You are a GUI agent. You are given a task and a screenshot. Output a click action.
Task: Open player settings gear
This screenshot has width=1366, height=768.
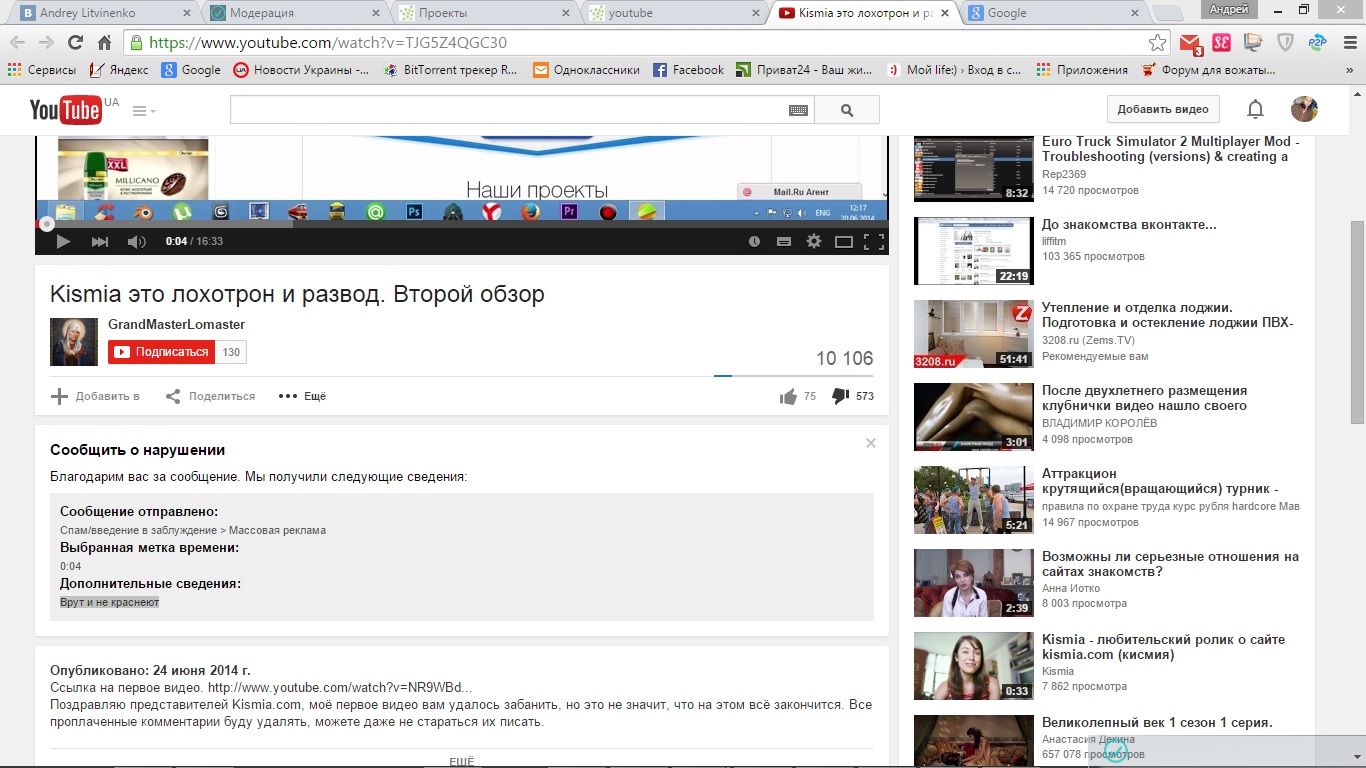tap(814, 241)
